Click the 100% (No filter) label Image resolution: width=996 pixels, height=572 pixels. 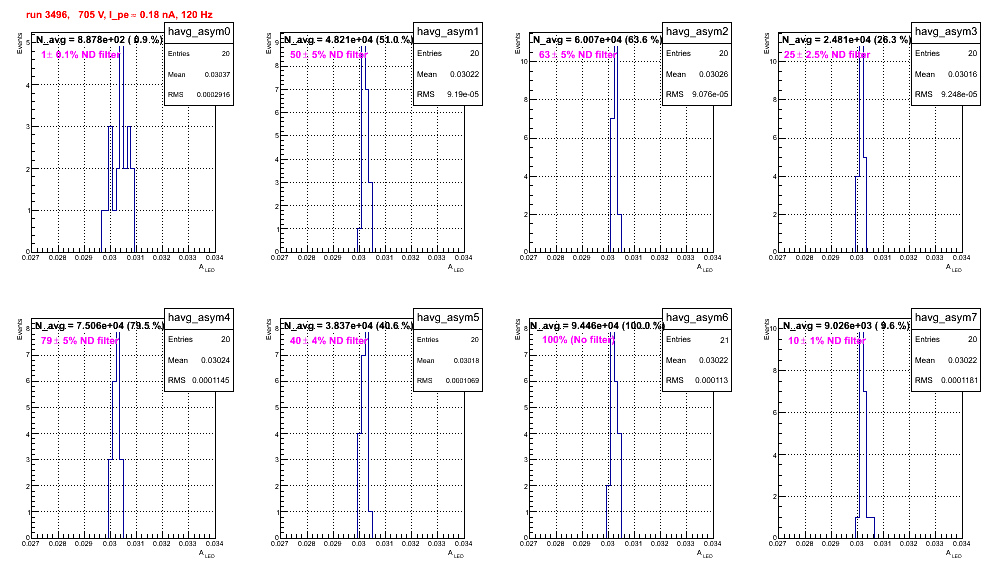[578, 340]
